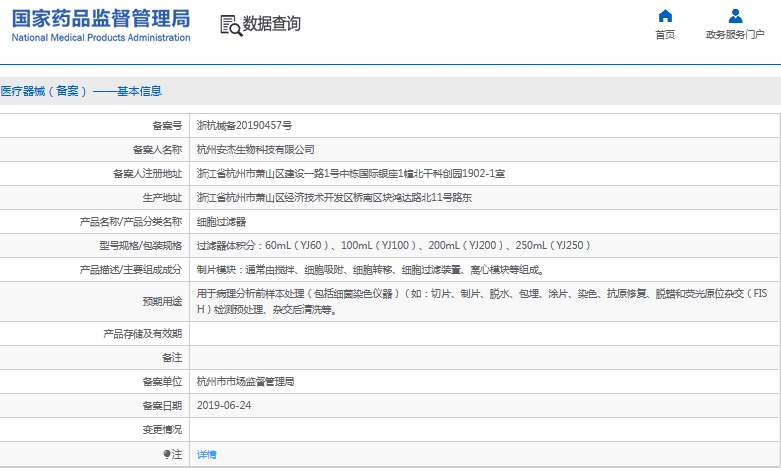Select record number 浙杭械备20190457号
This screenshot has width=781, height=475.
tap(244, 125)
